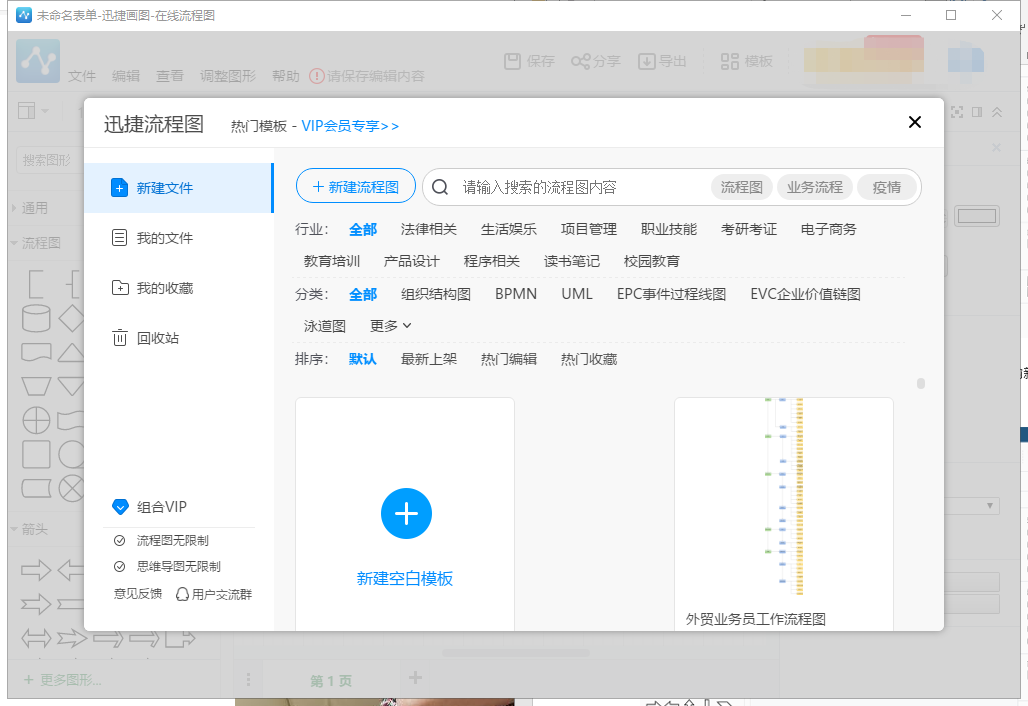
Task: Filter industry by 教育培训
Action: pos(331,262)
